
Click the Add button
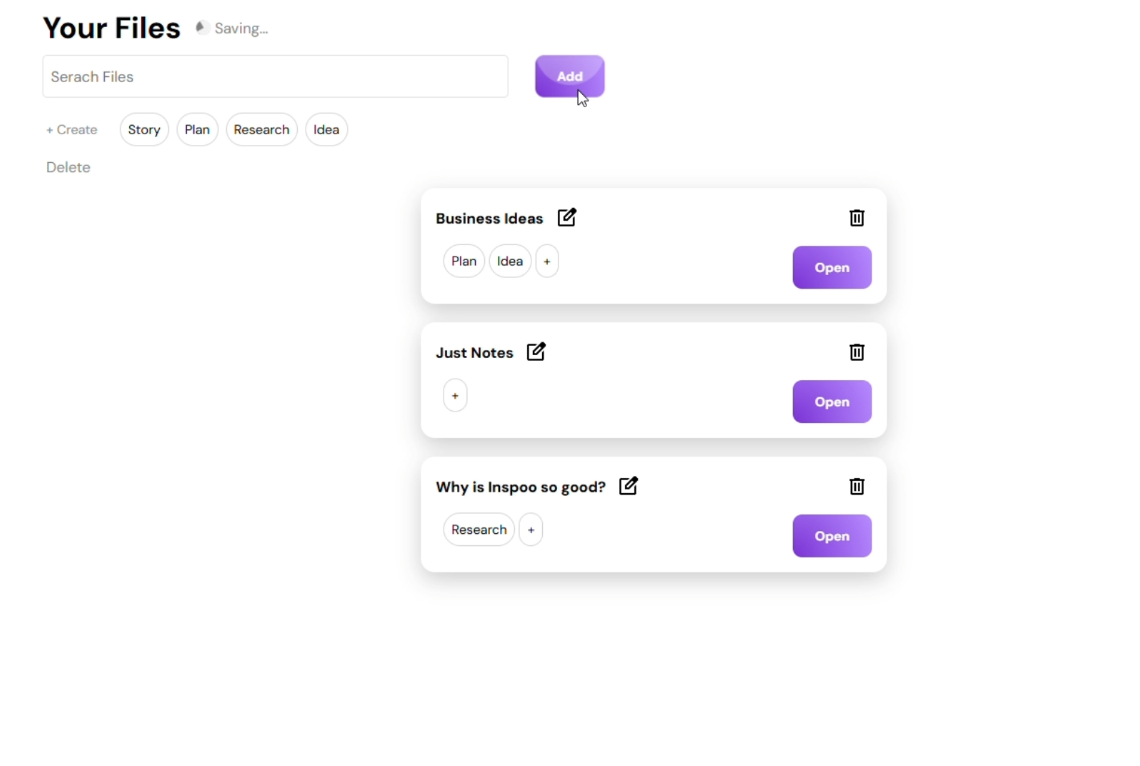(569, 76)
